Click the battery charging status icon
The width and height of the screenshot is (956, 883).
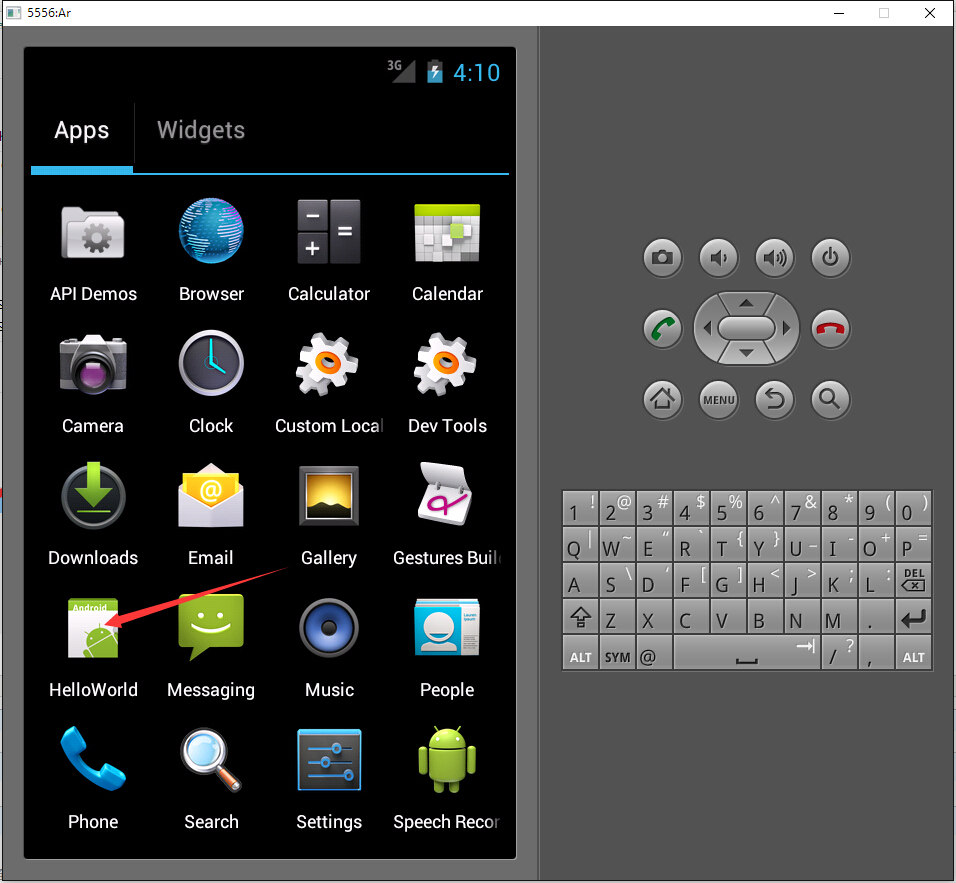[x=435, y=71]
